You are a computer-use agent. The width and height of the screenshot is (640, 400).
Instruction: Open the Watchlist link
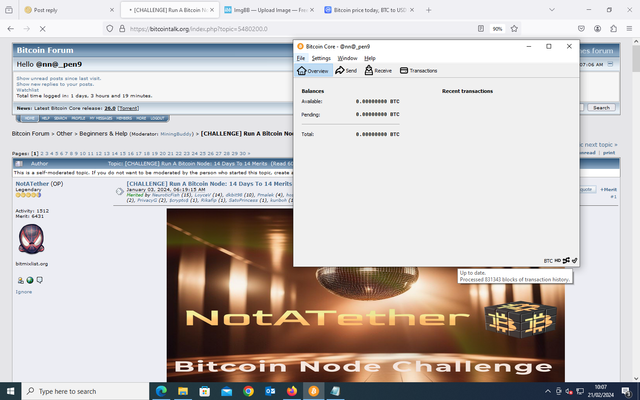tap(27, 90)
